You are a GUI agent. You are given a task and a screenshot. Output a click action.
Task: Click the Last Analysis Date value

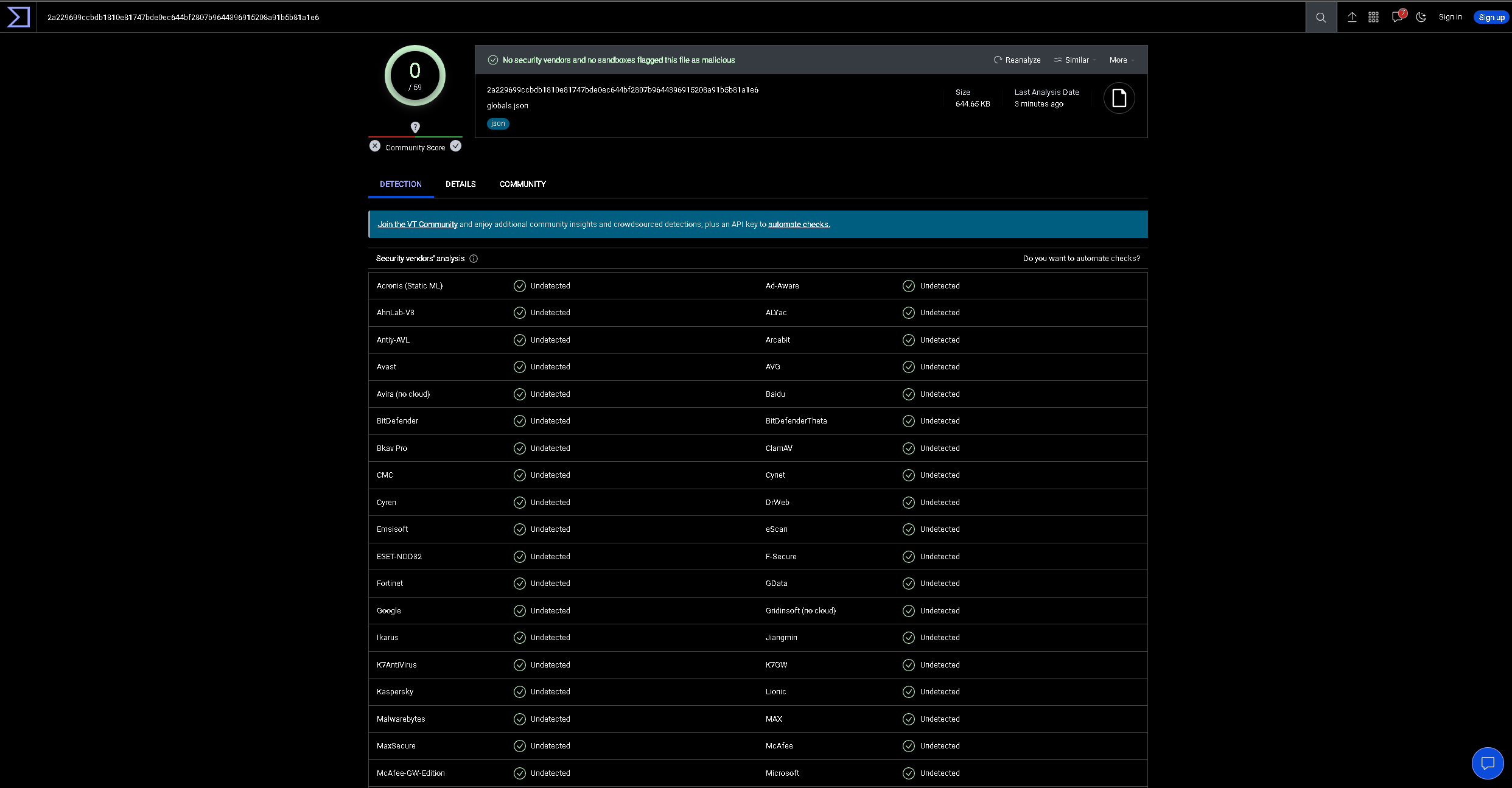click(1038, 104)
